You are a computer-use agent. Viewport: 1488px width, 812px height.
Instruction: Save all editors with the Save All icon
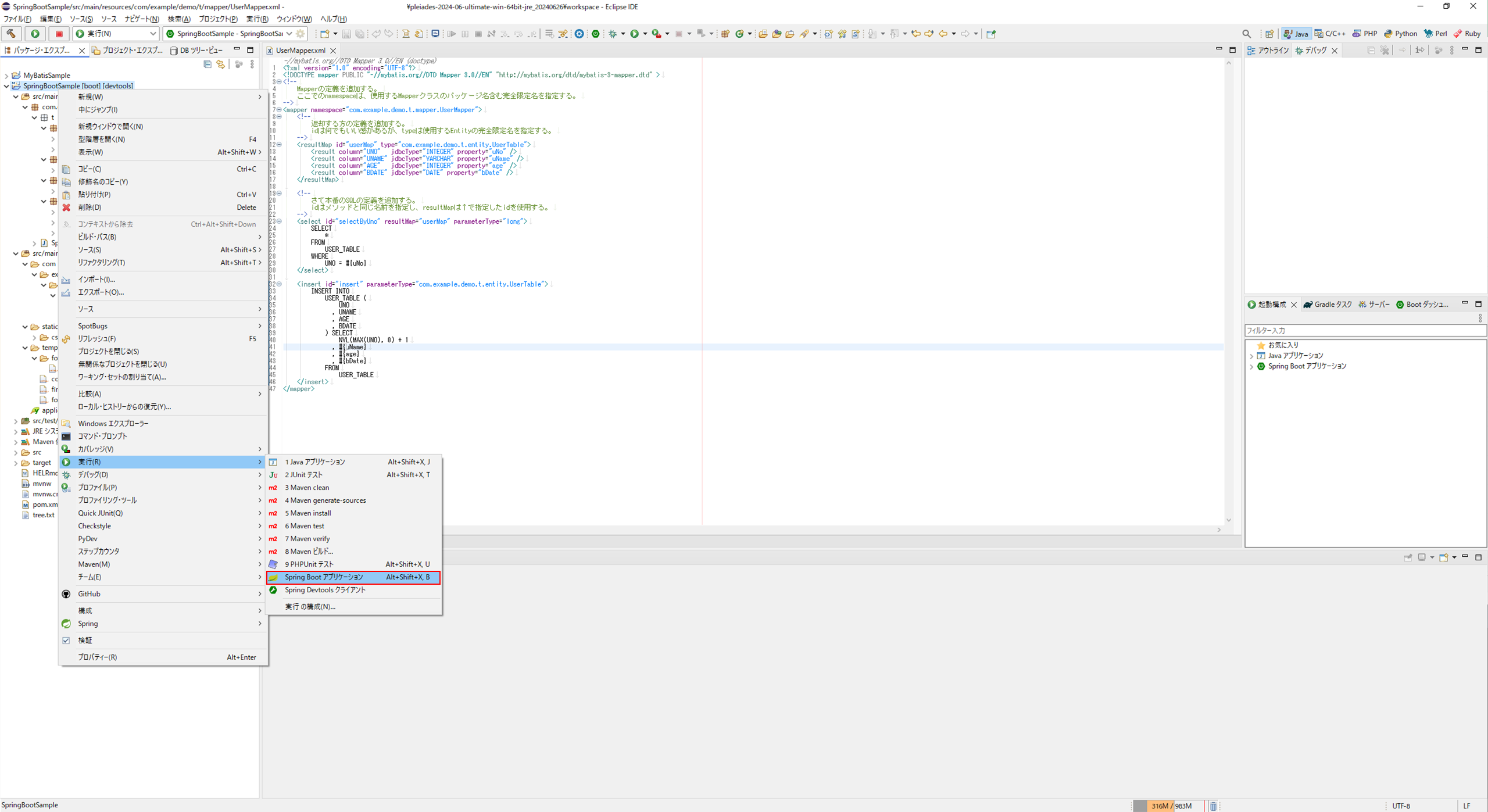pos(360,33)
